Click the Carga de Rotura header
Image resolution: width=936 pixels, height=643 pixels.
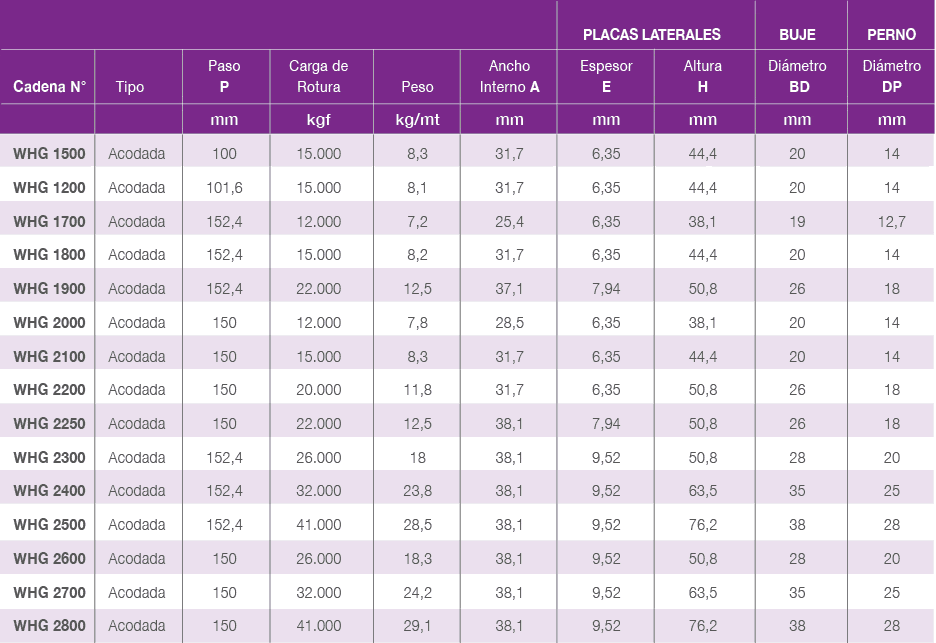point(318,77)
